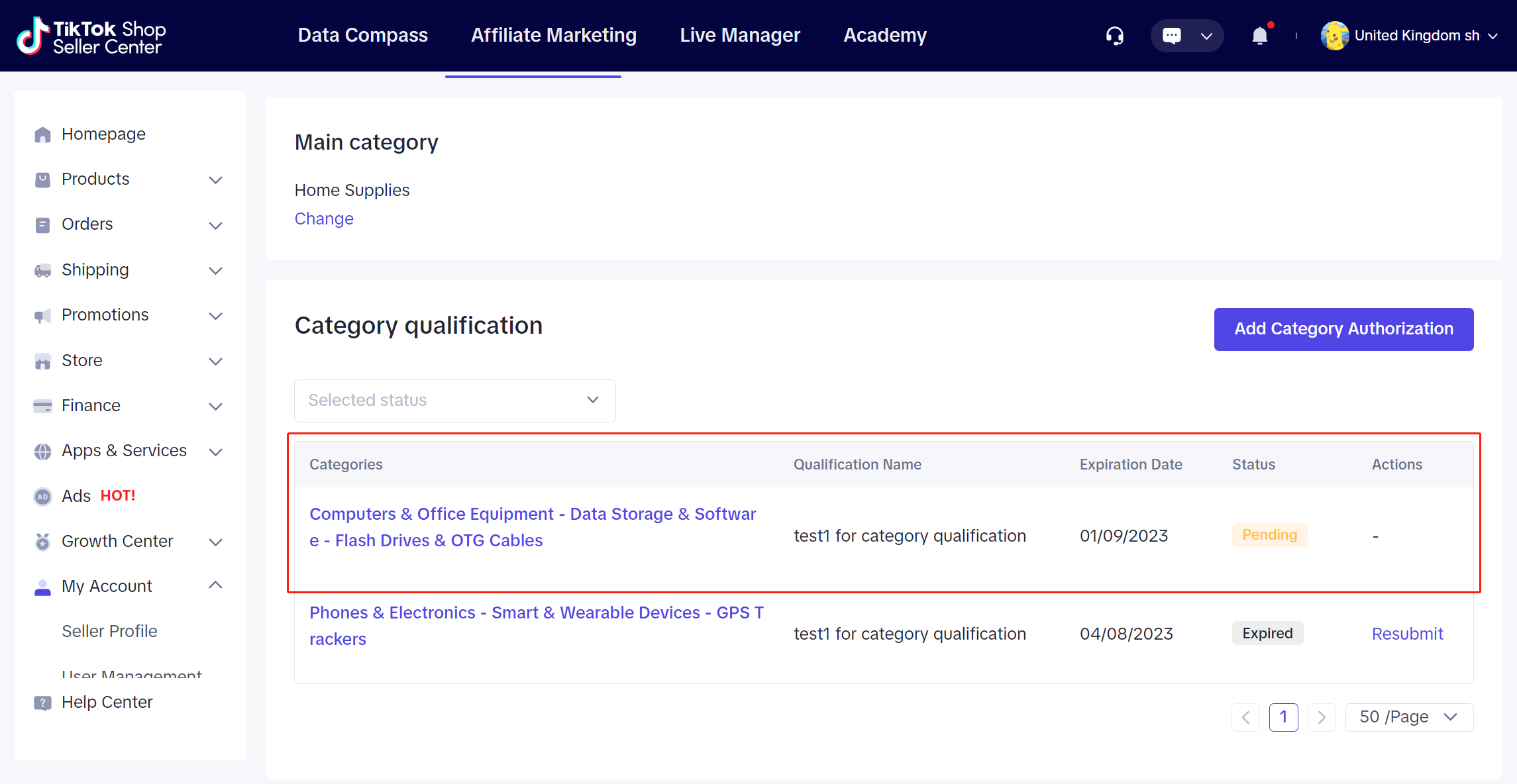Click Add Category Authorization button
Image resolution: width=1517 pixels, height=784 pixels.
point(1343,329)
